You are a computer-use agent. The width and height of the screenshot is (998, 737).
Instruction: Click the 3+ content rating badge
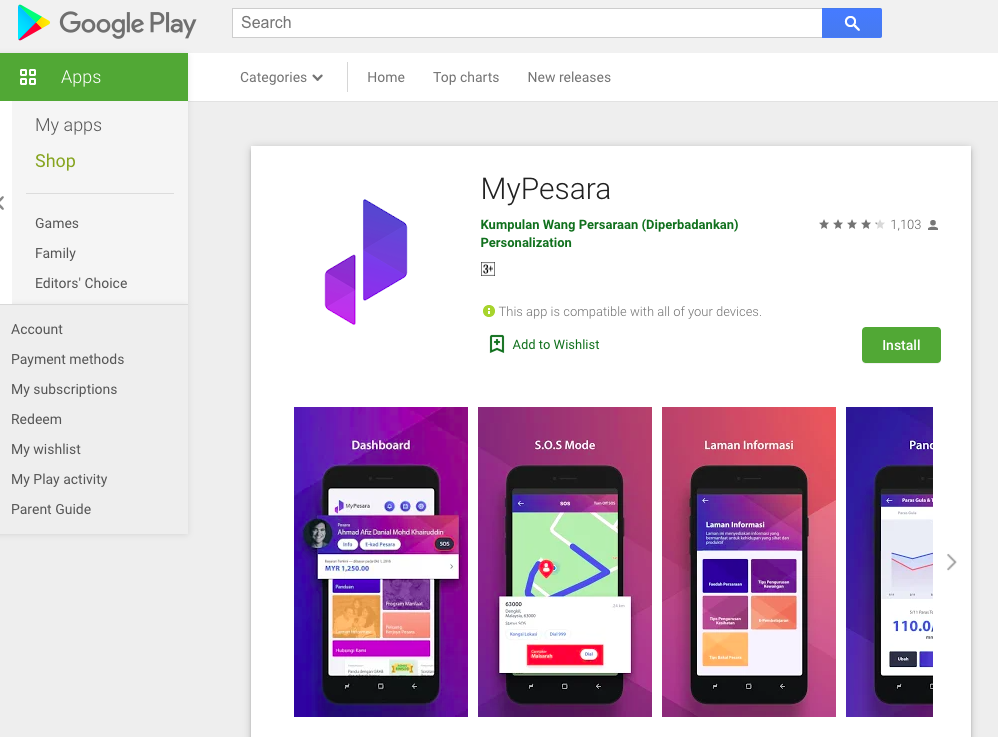point(488,269)
